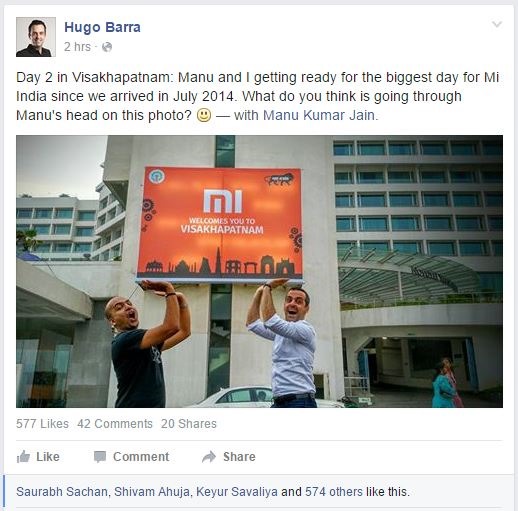The height and width of the screenshot is (511, 518).
Task: Click the 2 hrs timestamp link
Action: [x=77, y=47]
